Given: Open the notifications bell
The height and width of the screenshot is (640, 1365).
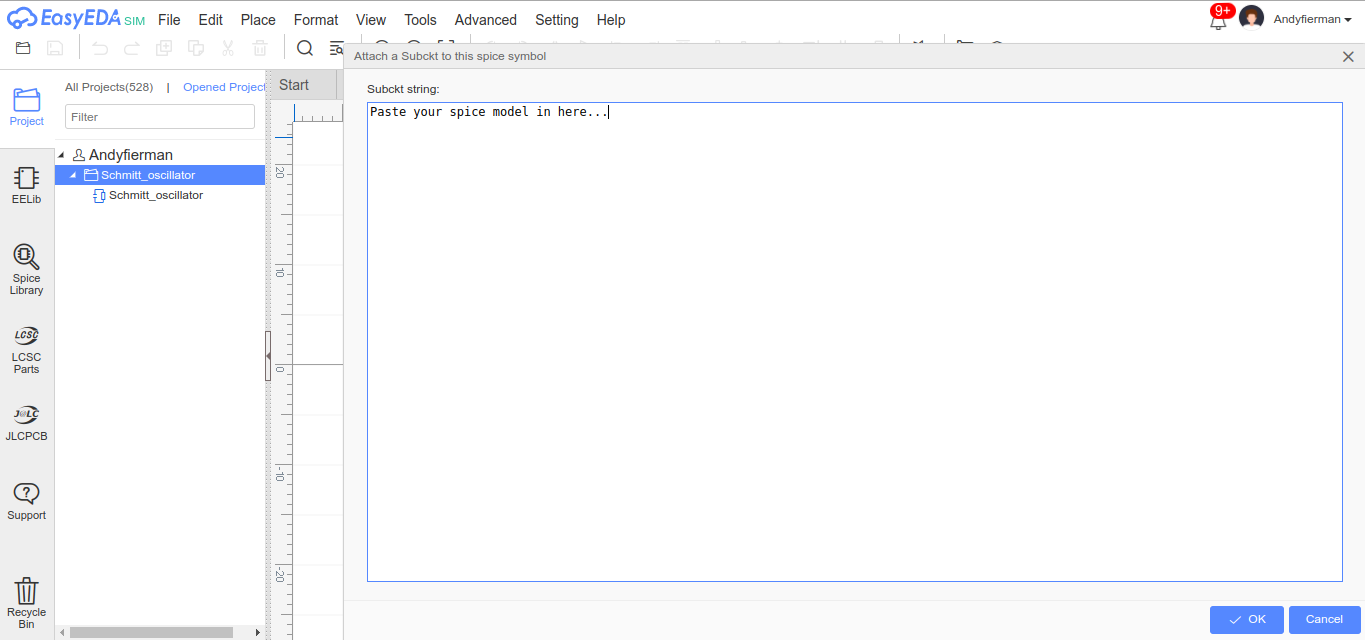Looking at the screenshot, I should pyautogui.click(x=1218, y=19).
